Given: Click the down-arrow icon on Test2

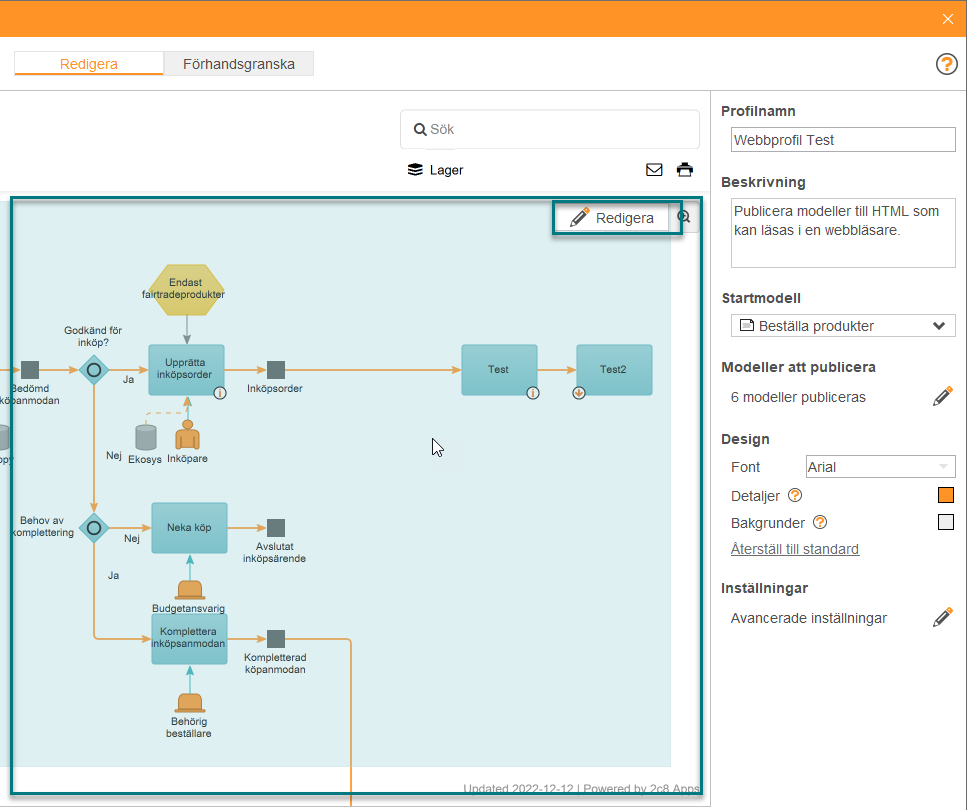Looking at the screenshot, I should tap(578, 393).
